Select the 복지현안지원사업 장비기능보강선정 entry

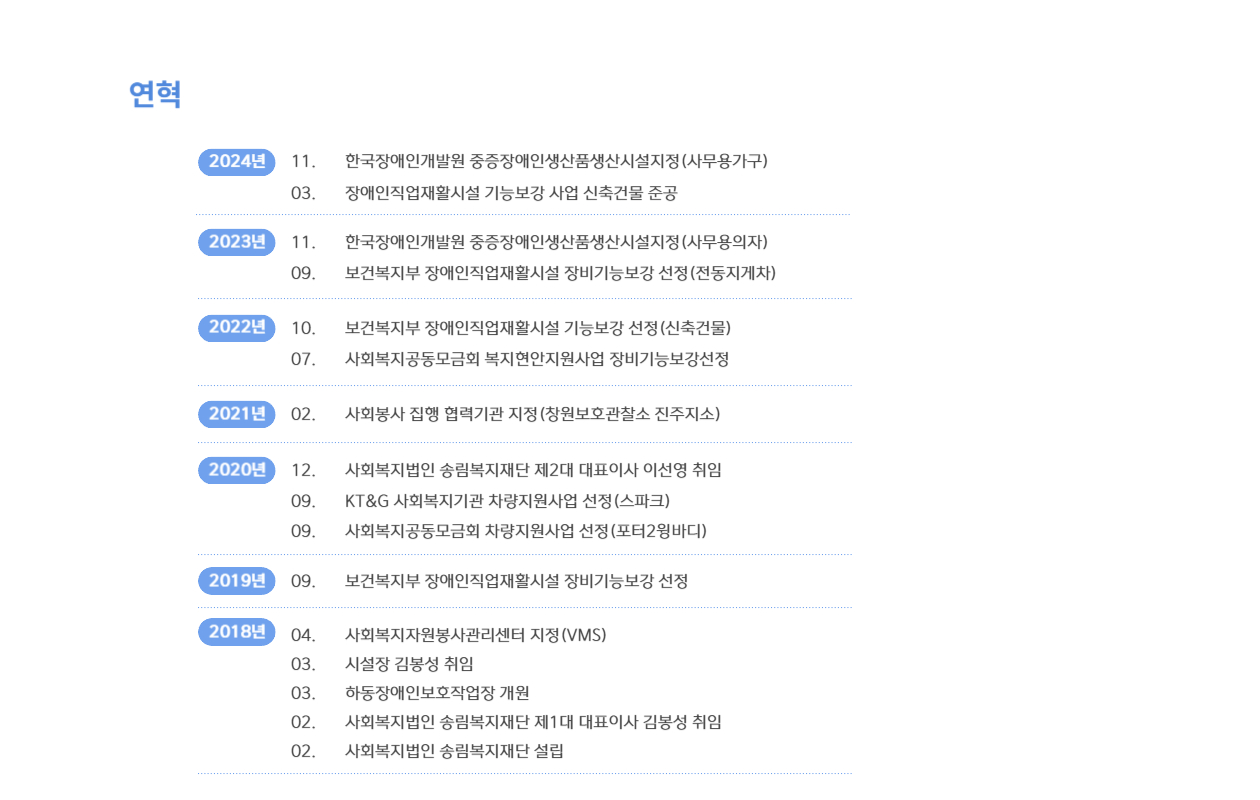[536, 359]
